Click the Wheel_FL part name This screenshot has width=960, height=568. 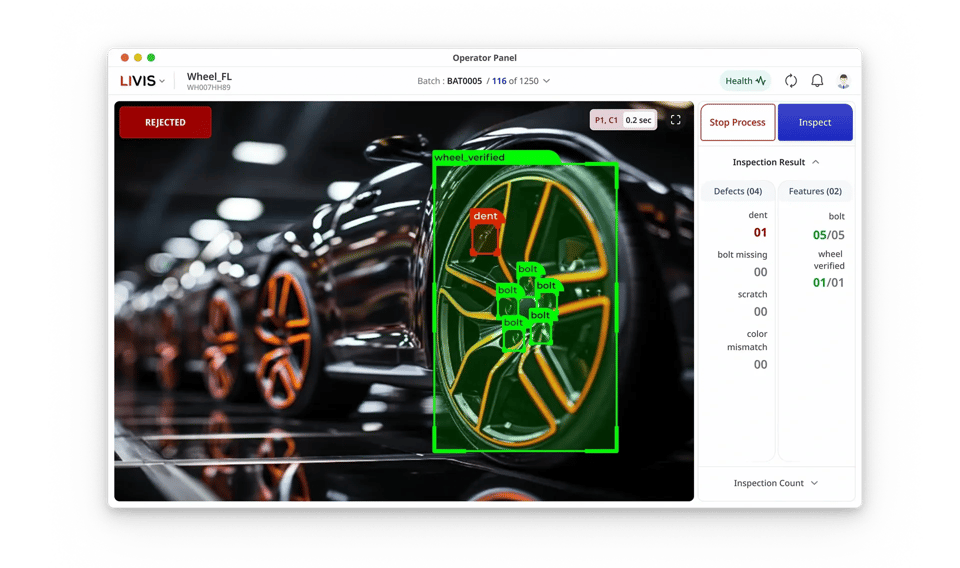tap(209, 77)
